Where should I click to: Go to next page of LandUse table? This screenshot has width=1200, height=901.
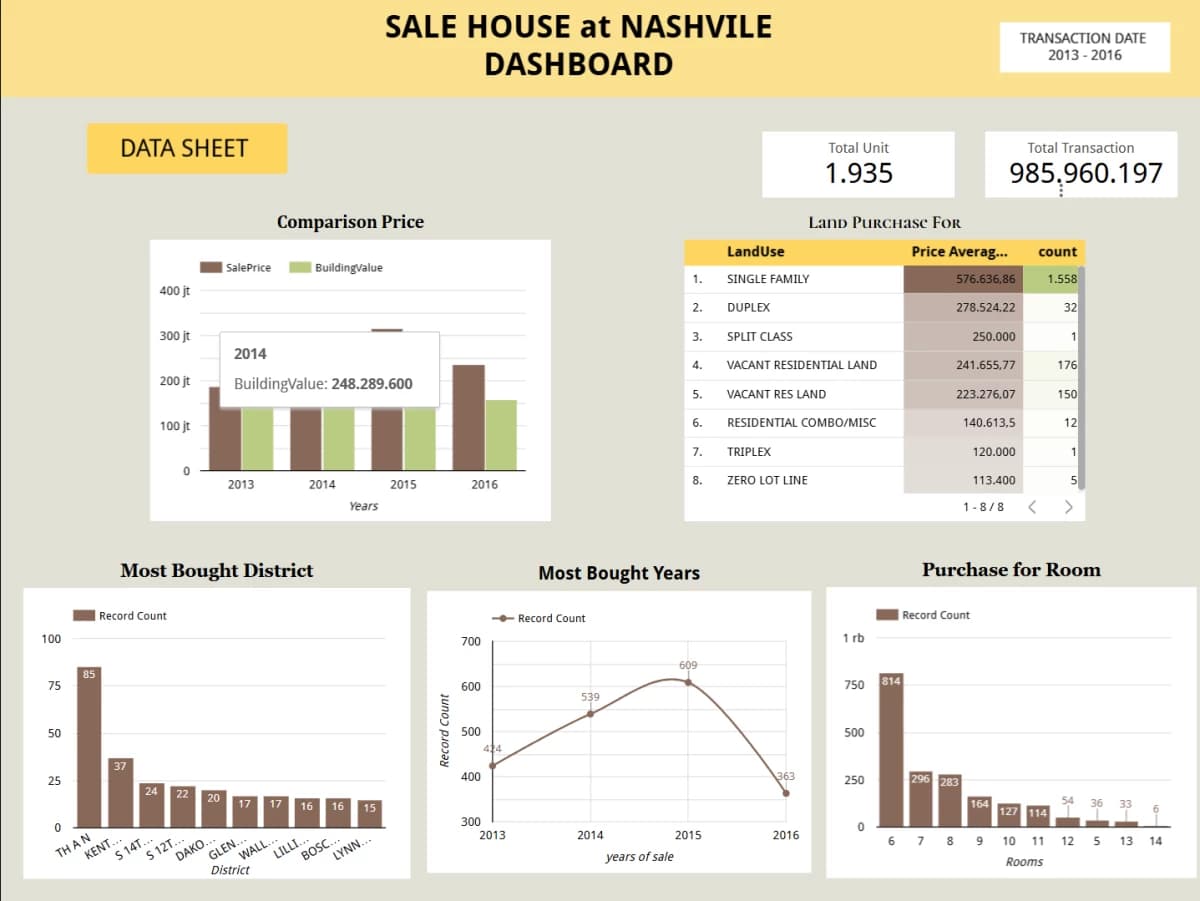(x=1068, y=507)
